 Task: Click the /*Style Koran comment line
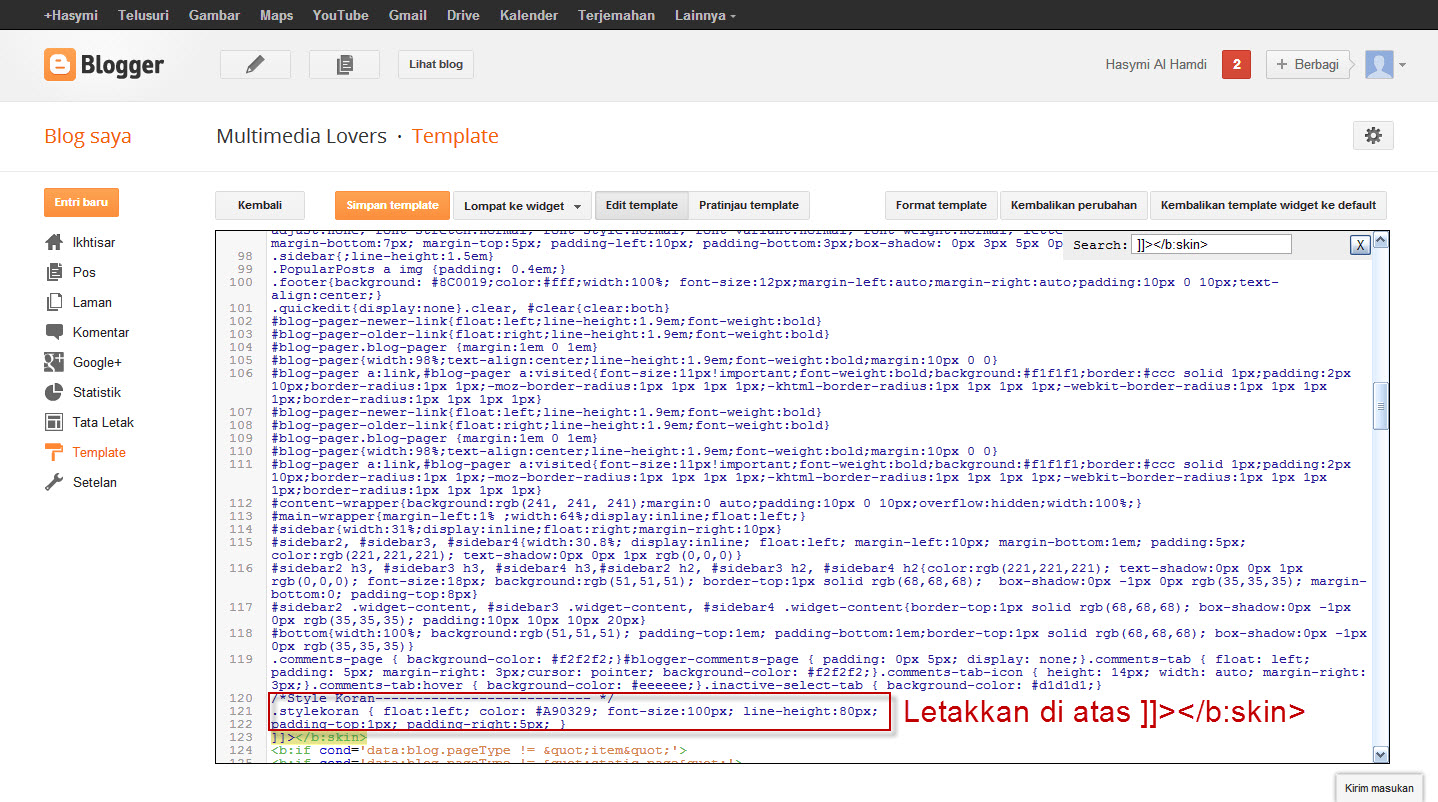443,698
